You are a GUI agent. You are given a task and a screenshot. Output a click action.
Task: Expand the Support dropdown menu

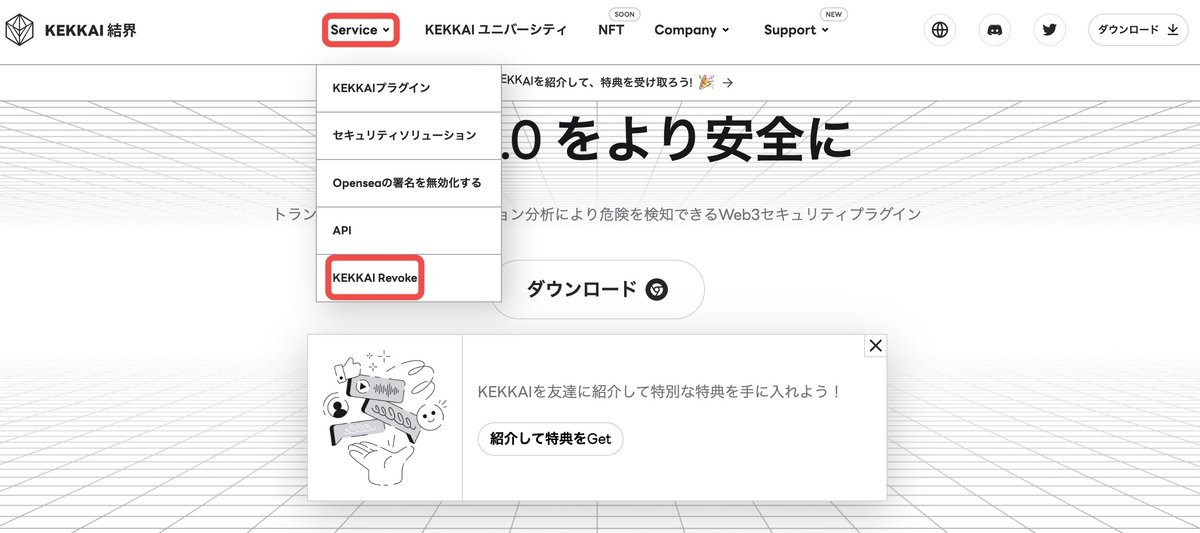pos(796,30)
